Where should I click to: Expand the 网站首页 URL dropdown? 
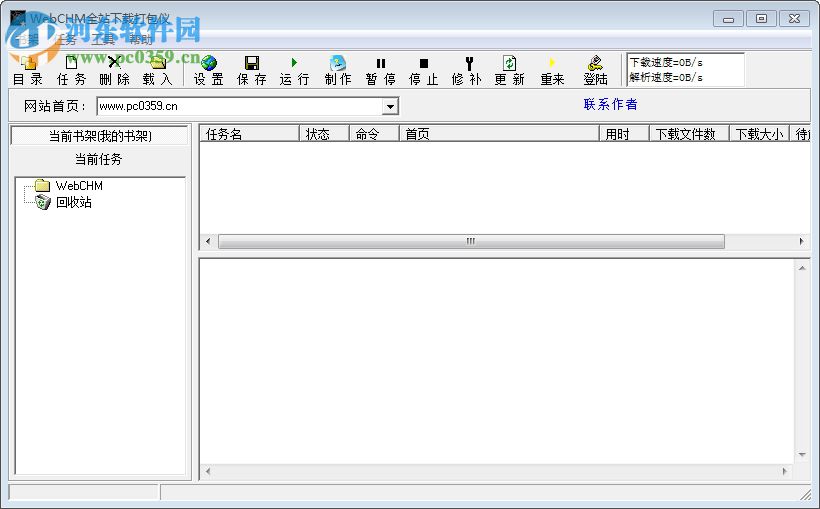[390, 106]
